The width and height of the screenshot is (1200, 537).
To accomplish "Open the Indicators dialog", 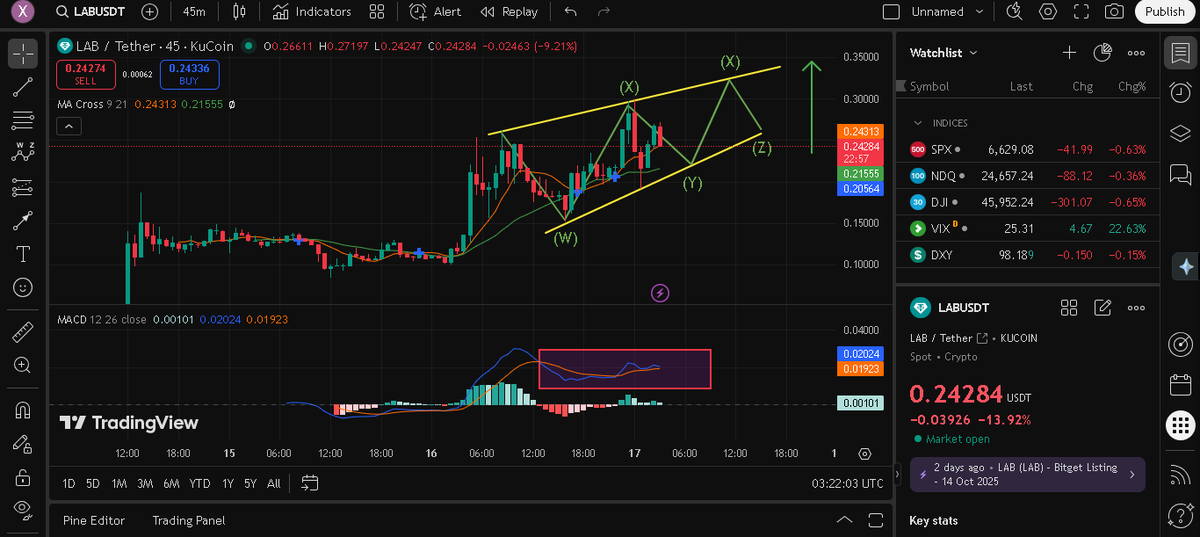I will pyautogui.click(x=310, y=12).
